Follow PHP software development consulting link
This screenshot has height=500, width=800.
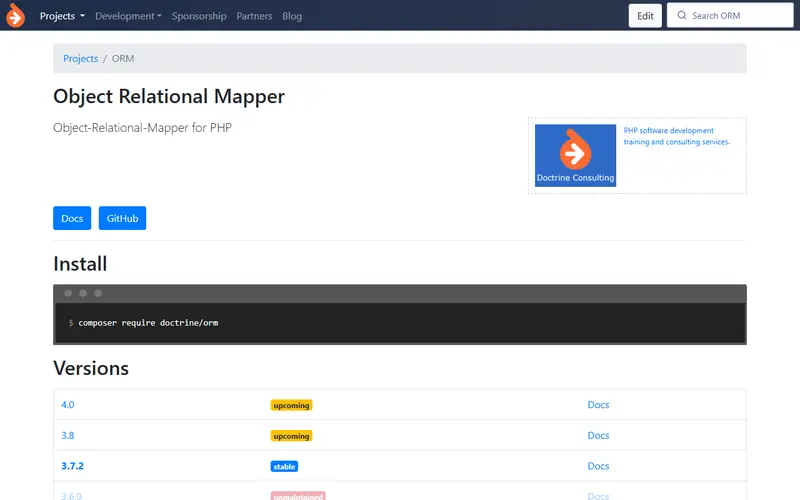677,136
